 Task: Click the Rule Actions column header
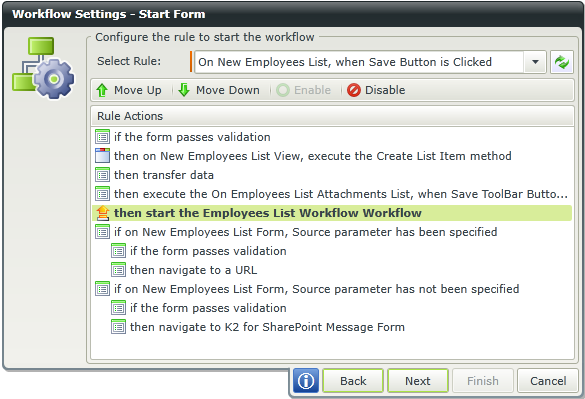332,116
